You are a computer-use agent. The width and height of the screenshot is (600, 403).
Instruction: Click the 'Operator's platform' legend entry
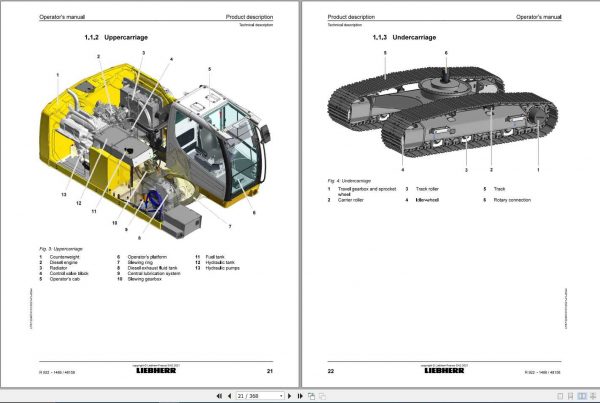tap(147, 257)
